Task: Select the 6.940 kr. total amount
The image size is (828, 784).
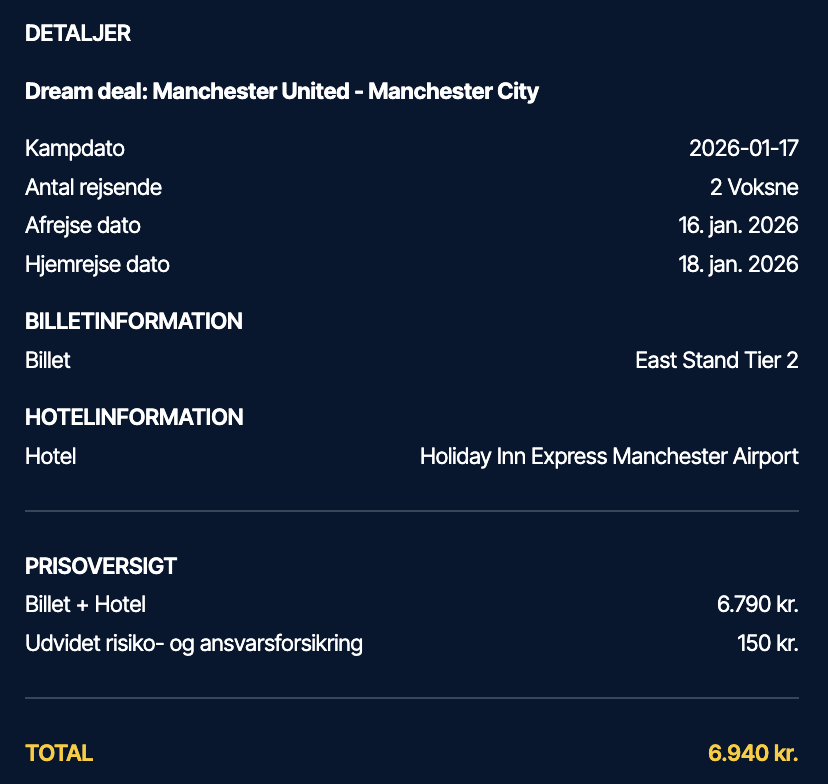Action: pyautogui.click(x=753, y=753)
